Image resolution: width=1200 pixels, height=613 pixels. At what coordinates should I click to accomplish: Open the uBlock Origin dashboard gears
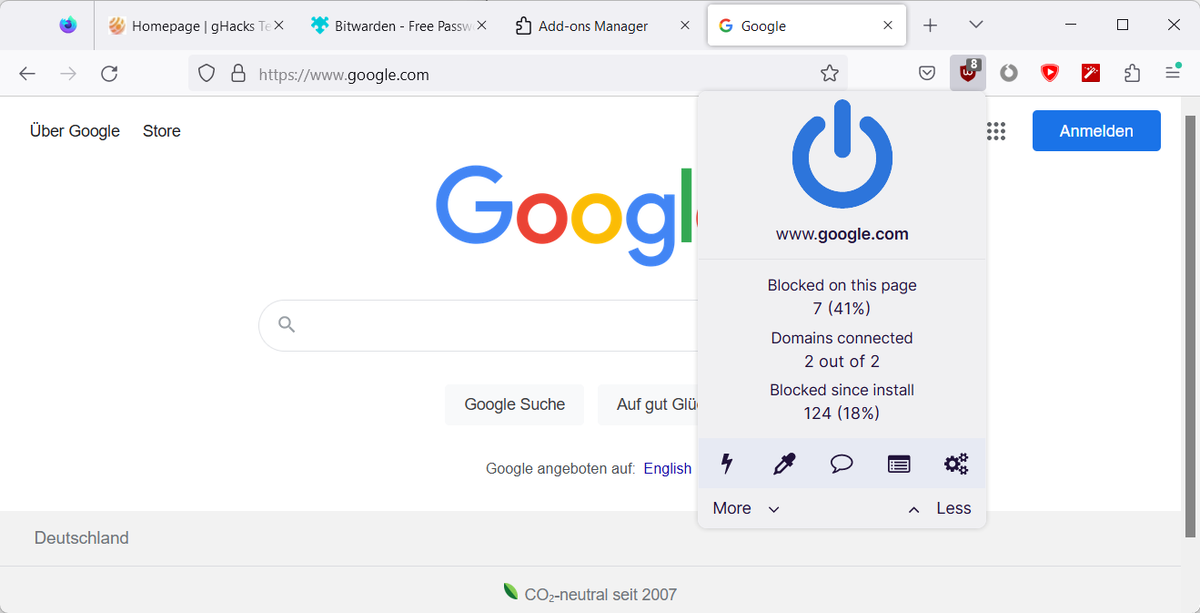pos(955,463)
